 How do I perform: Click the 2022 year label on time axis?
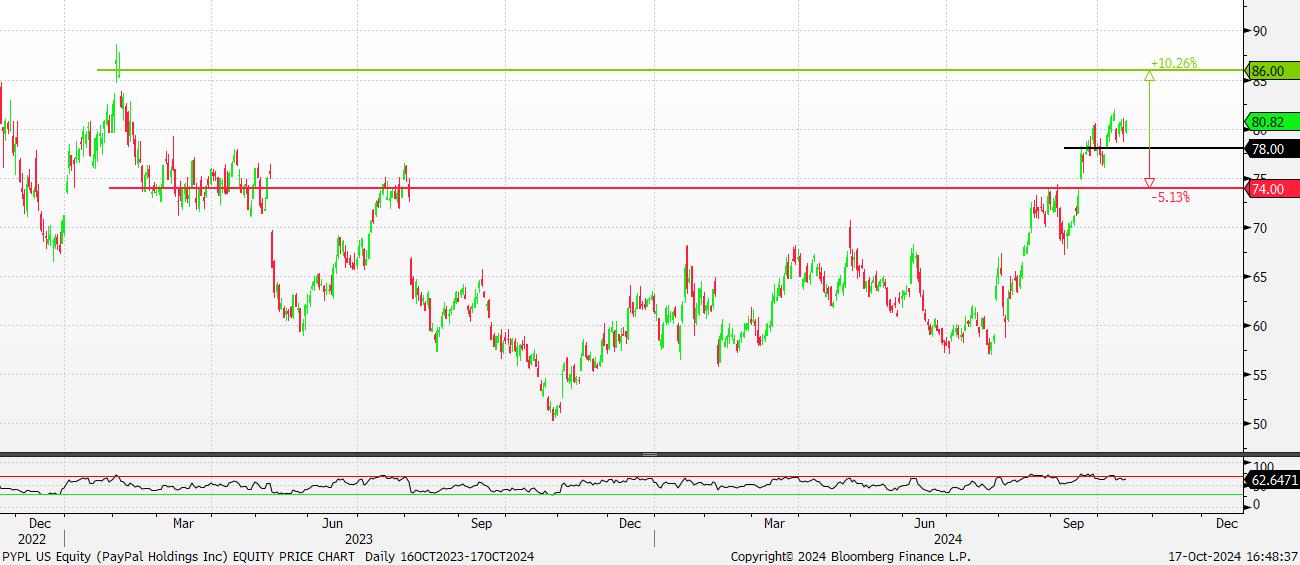[x=18, y=539]
